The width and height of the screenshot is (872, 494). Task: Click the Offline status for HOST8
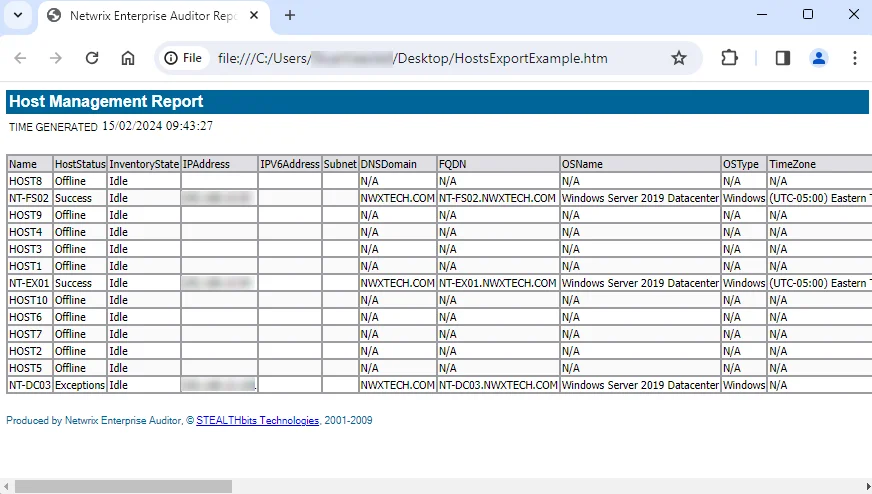[80, 181]
